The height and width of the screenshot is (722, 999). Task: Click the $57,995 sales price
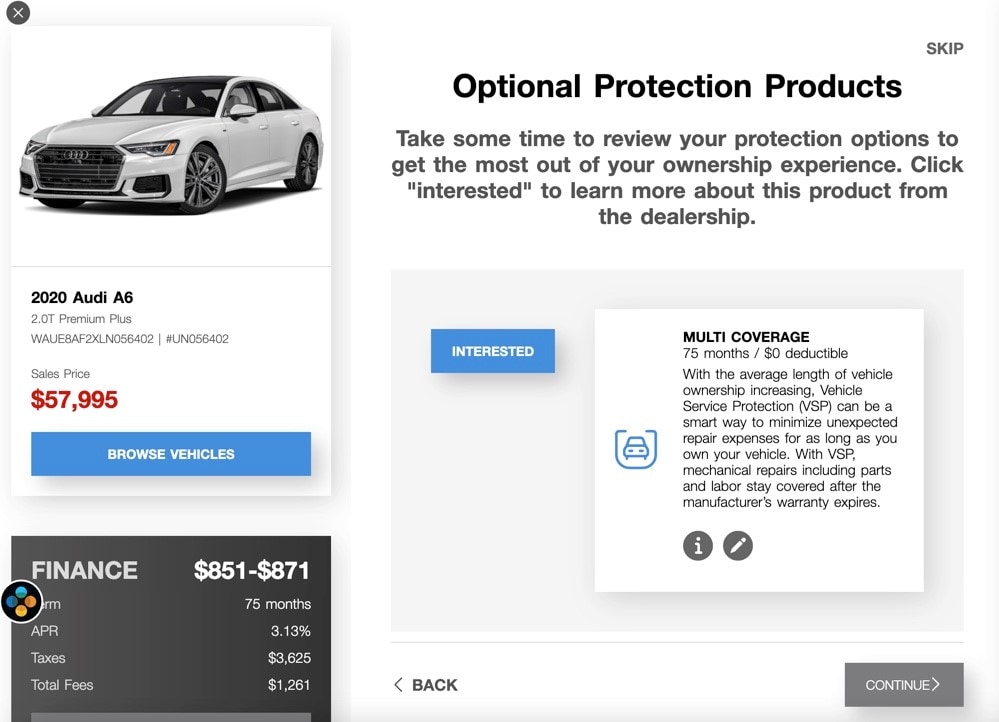coord(74,400)
